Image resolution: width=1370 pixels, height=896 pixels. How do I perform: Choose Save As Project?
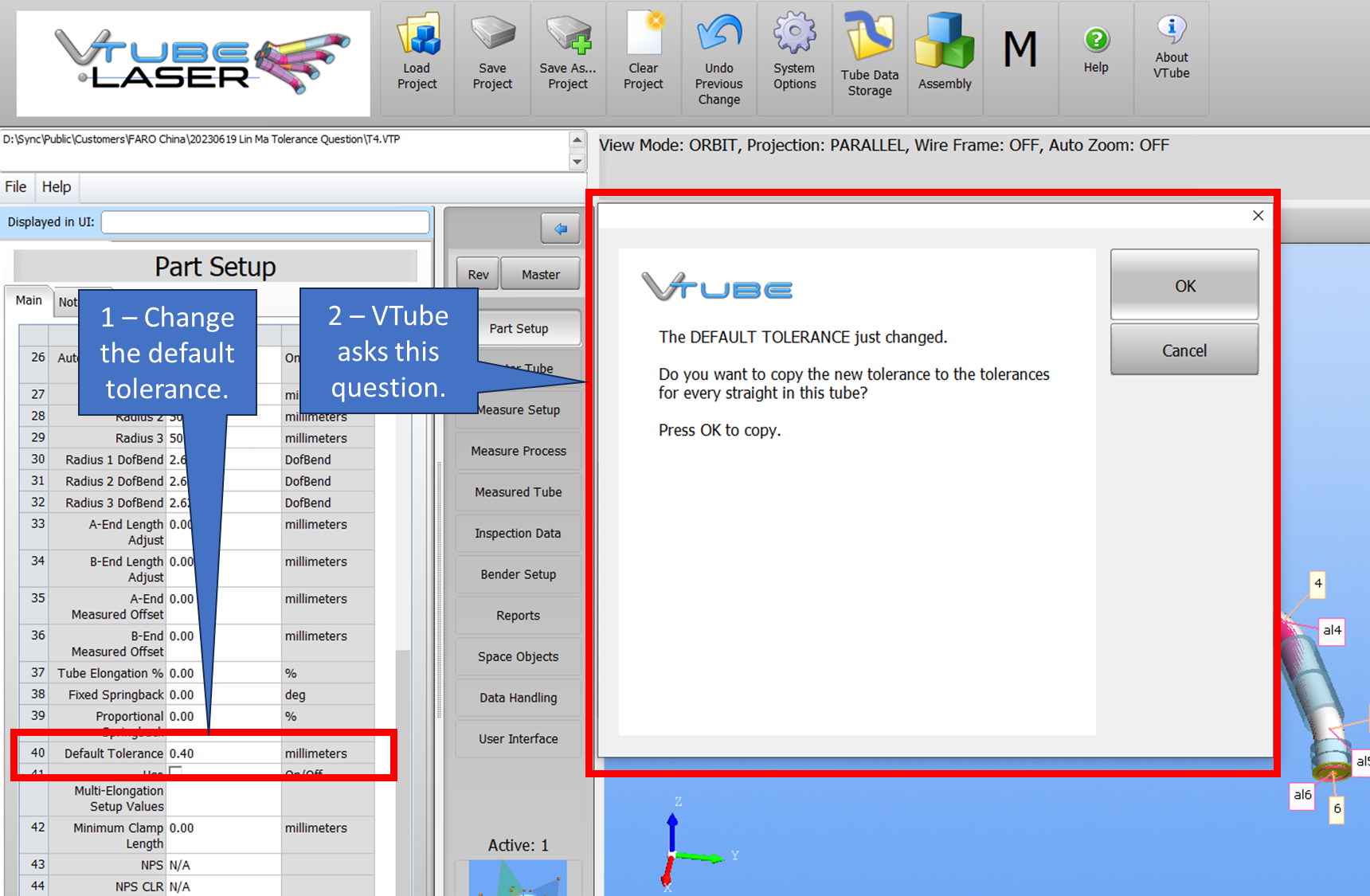click(x=568, y=57)
